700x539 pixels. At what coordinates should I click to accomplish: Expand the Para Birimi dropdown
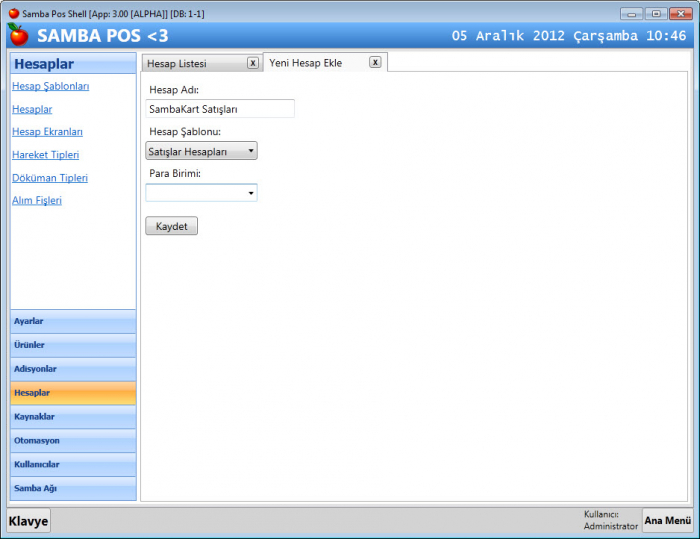(201, 192)
